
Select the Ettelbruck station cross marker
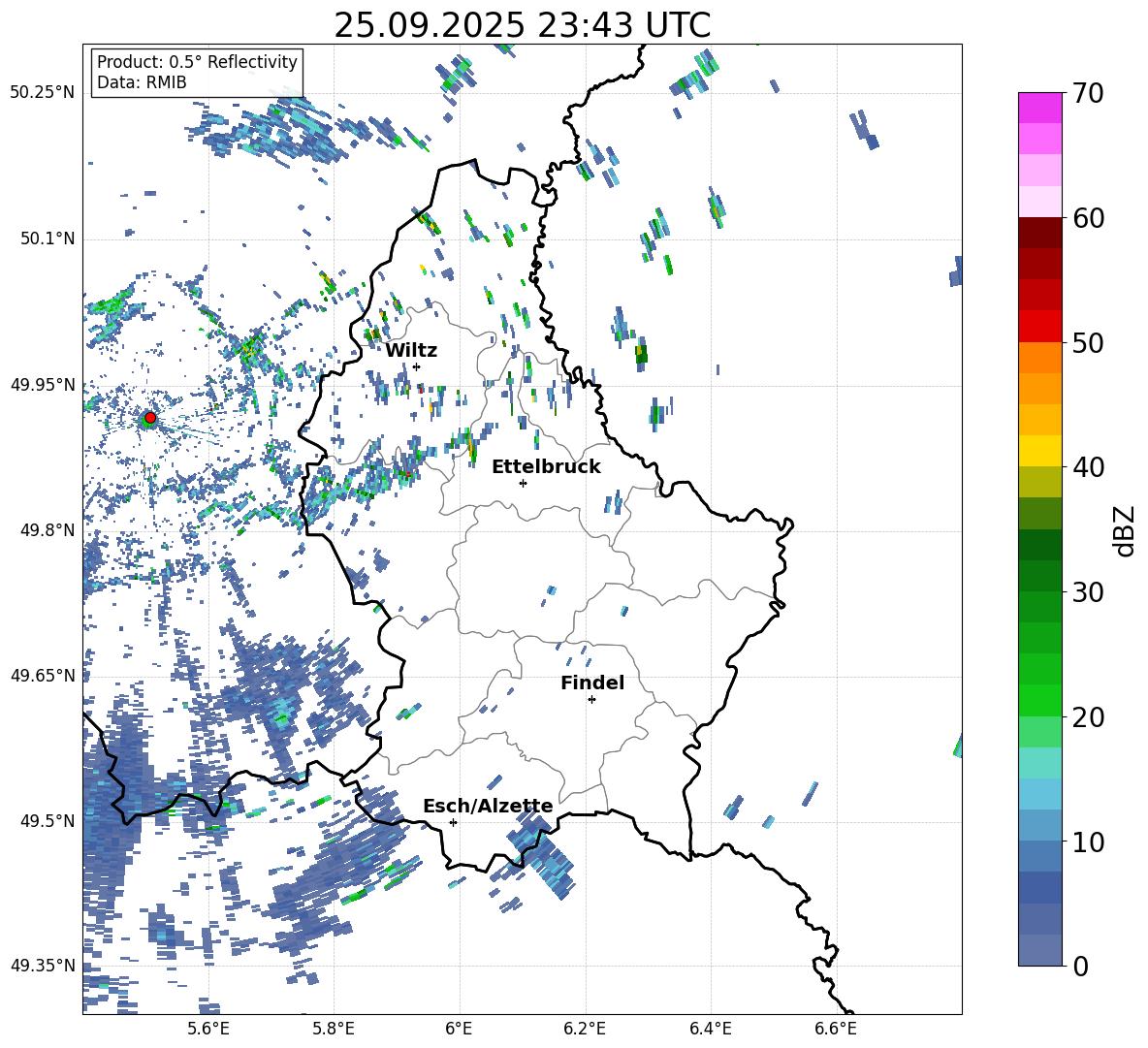click(x=523, y=483)
